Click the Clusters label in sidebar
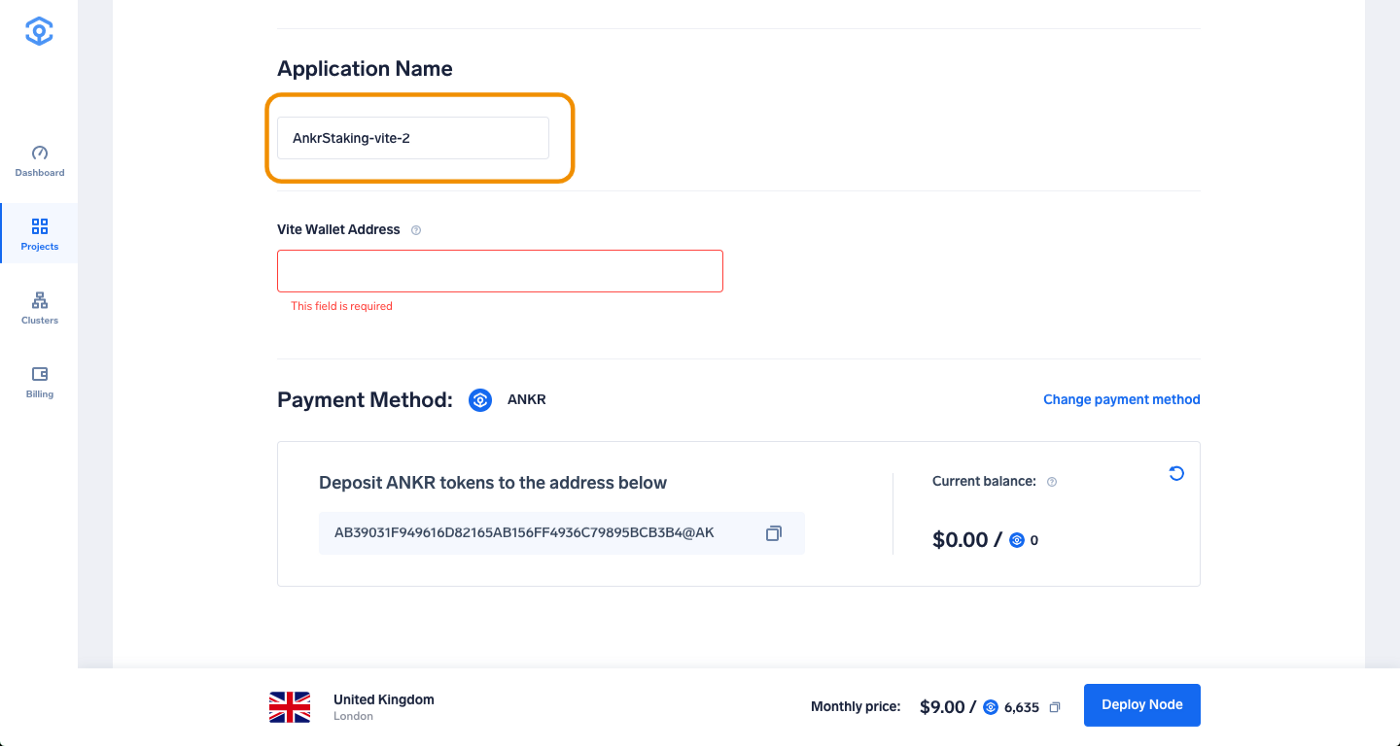Viewport: 1400px width, 747px height. pyautogui.click(x=39, y=320)
